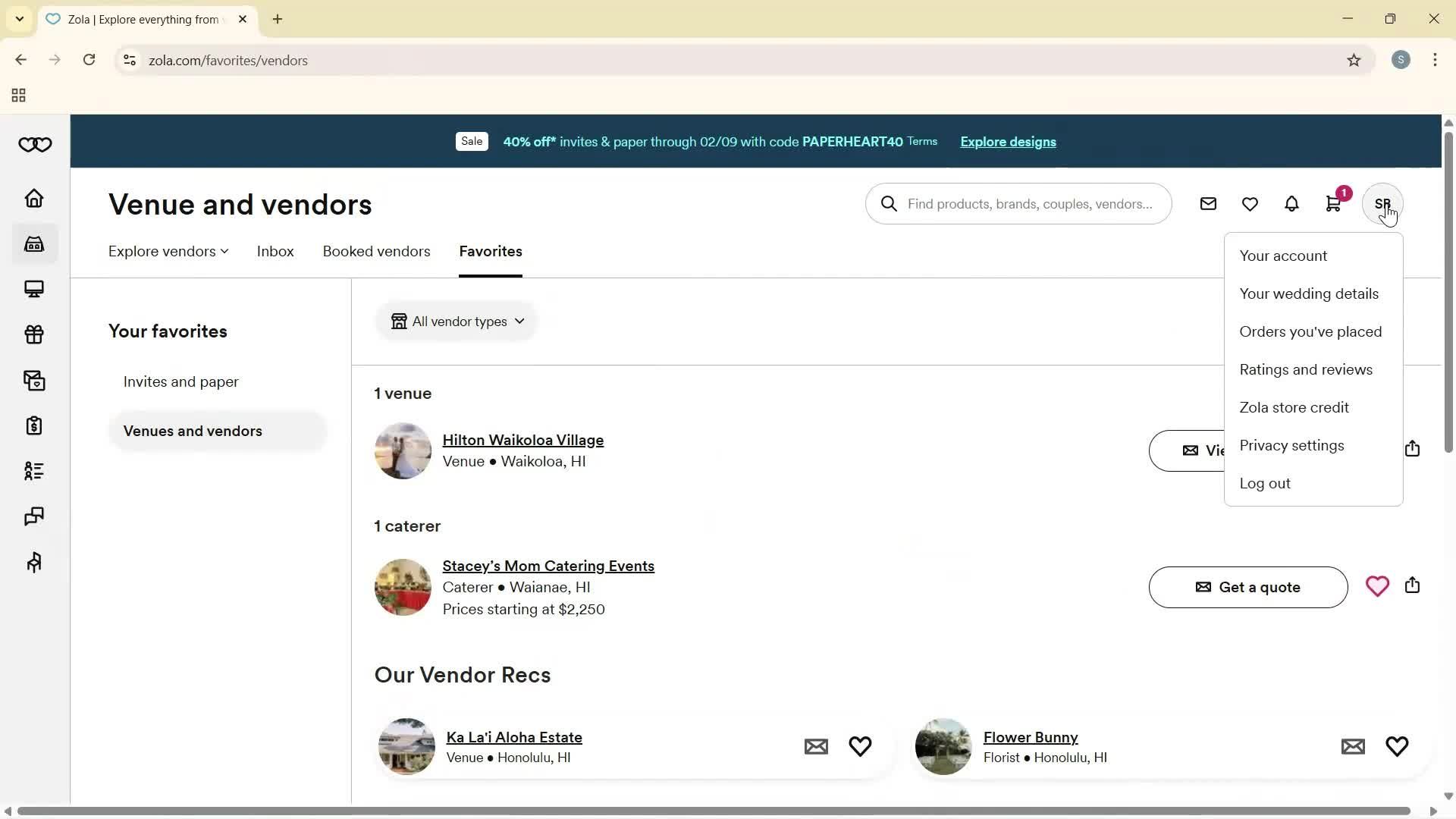Select the venues and vendors sidebar icon

click(x=34, y=243)
